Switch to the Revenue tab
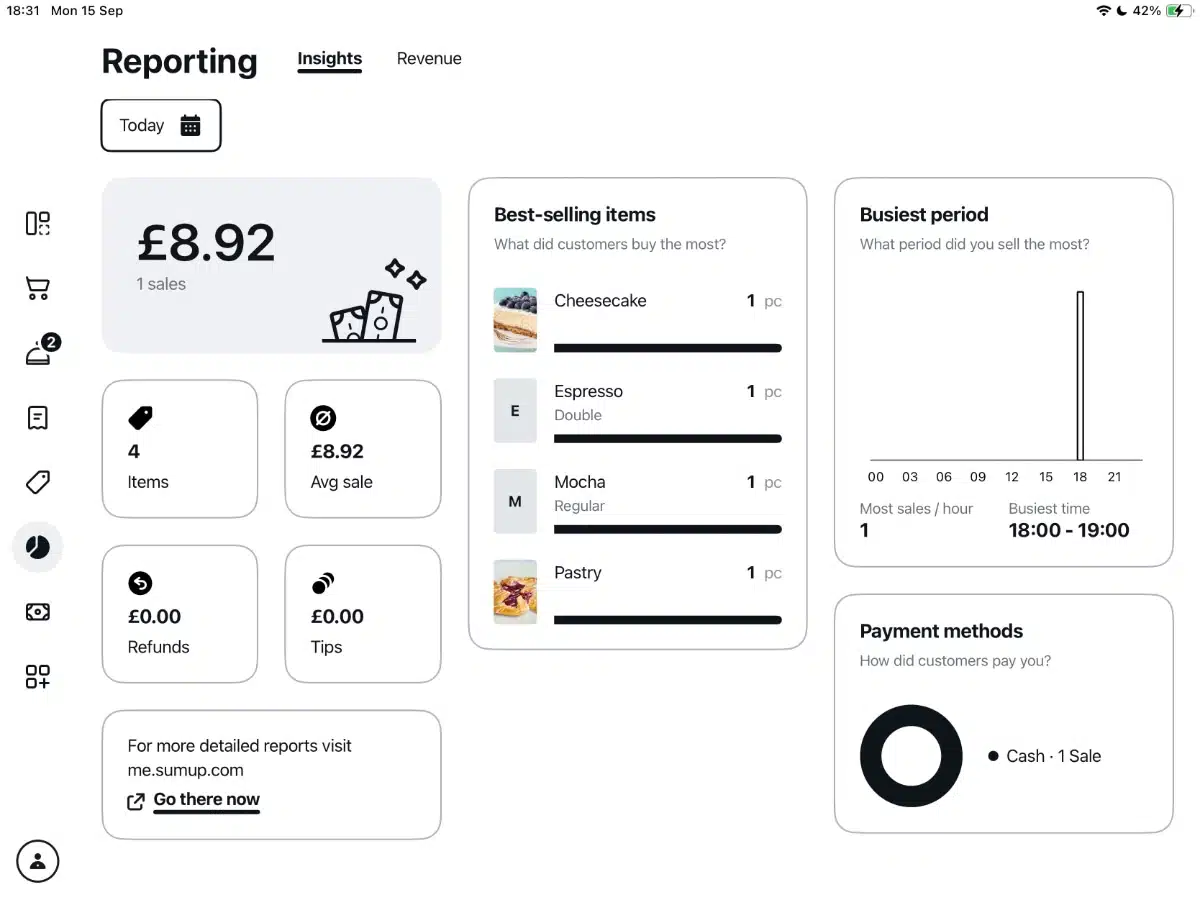This screenshot has height=900, width=1200. [429, 58]
